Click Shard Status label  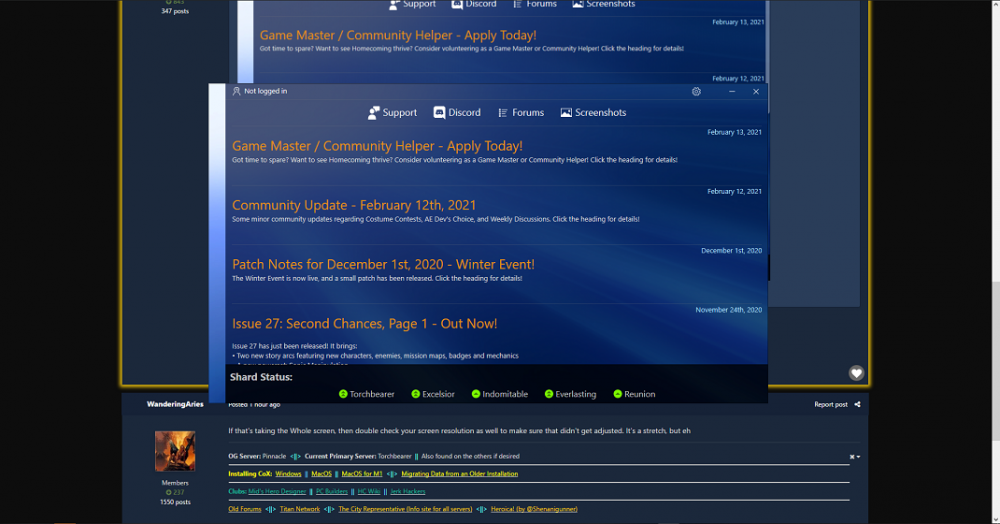click(261, 377)
